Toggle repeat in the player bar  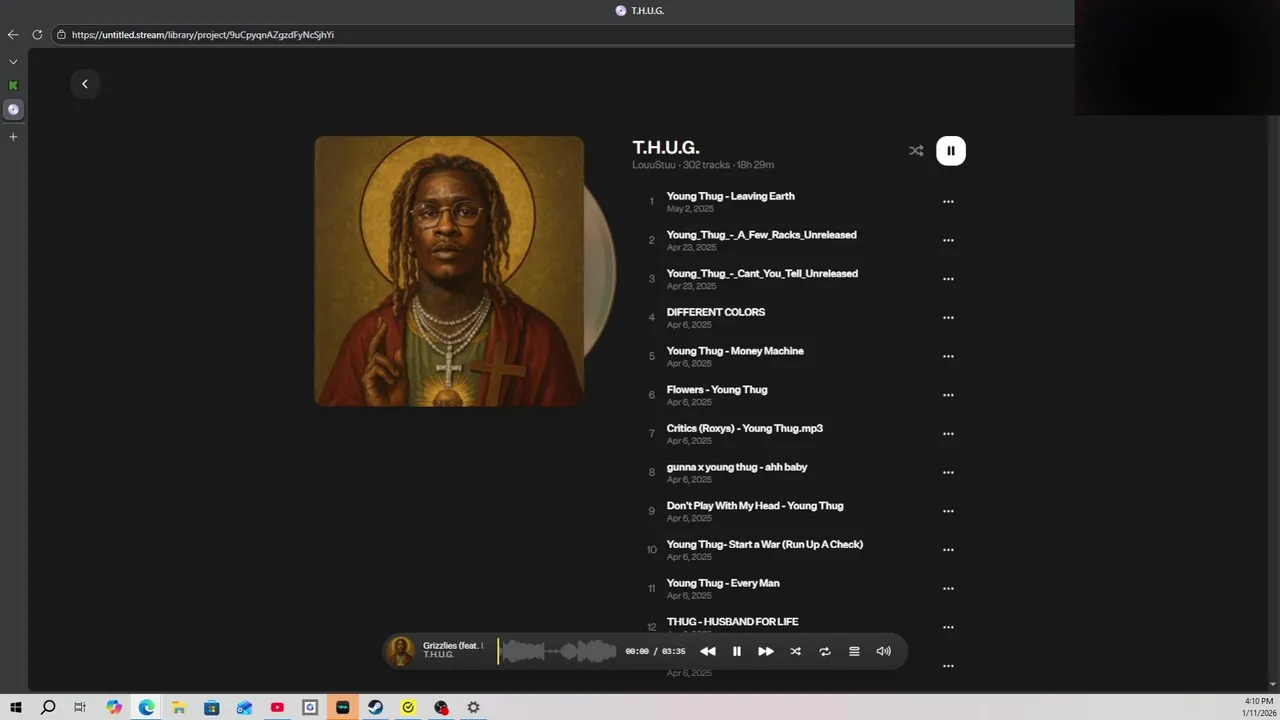(x=825, y=651)
